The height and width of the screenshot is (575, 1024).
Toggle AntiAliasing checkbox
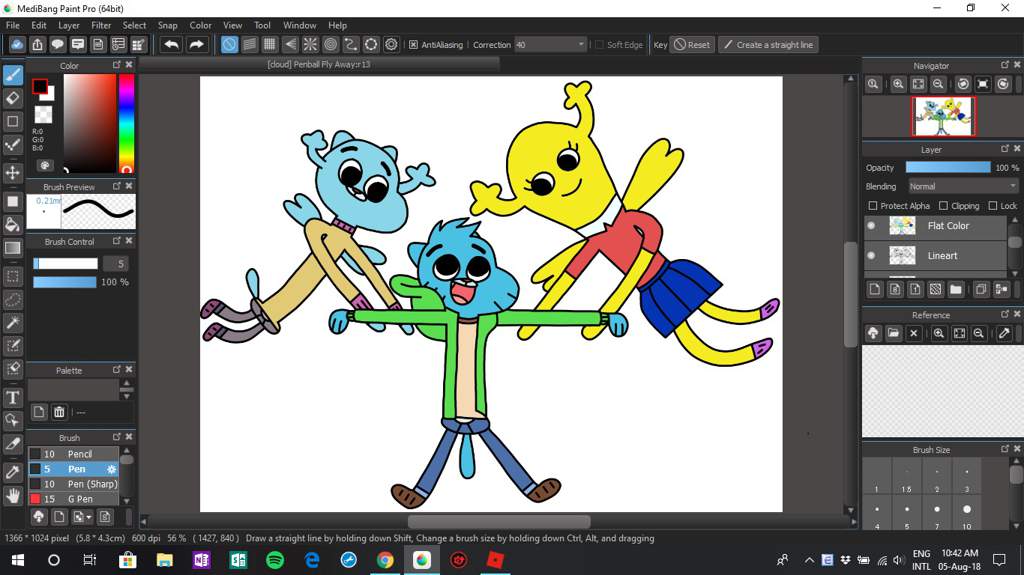413,44
